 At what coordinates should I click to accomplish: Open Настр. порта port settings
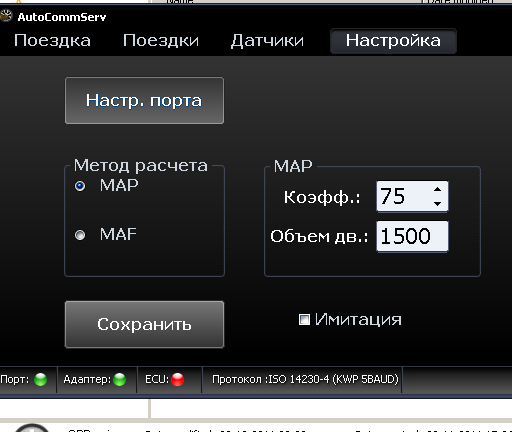[x=144, y=101]
